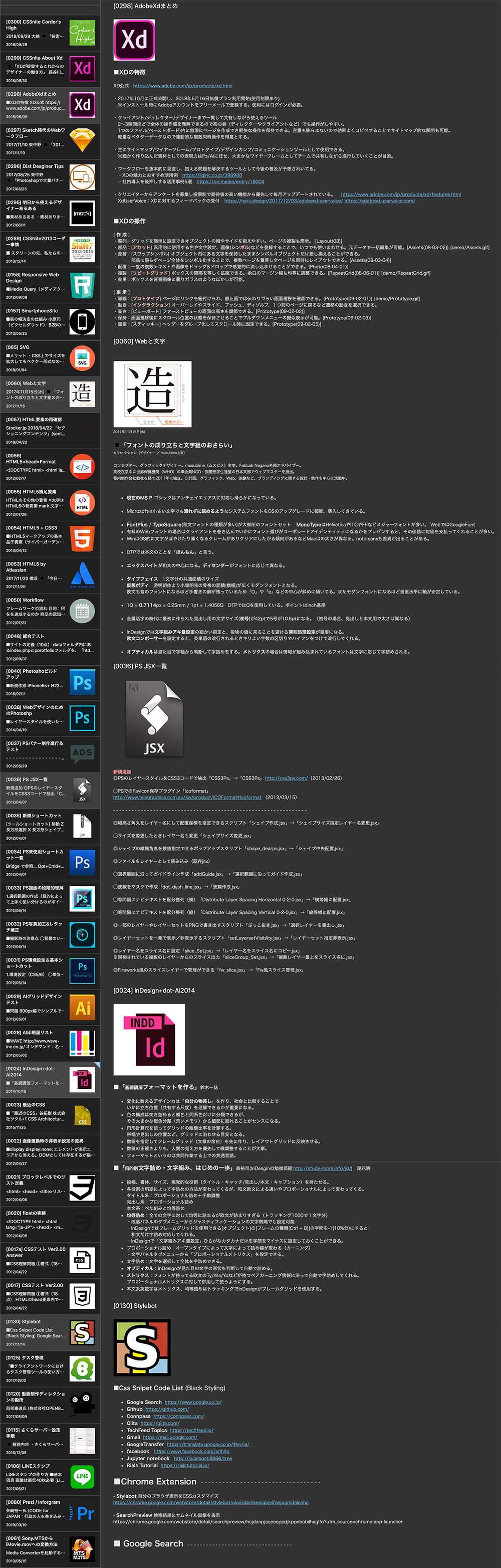
Task: Open the telegraphics ICOFormat plugin link
Action: 187,798
